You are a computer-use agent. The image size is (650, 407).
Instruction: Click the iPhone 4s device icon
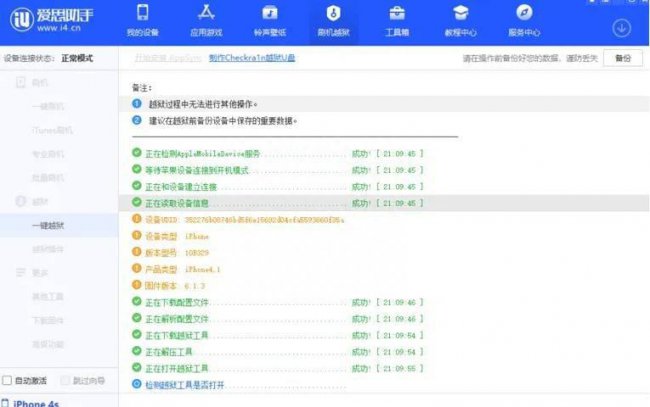tap(5, 403)
